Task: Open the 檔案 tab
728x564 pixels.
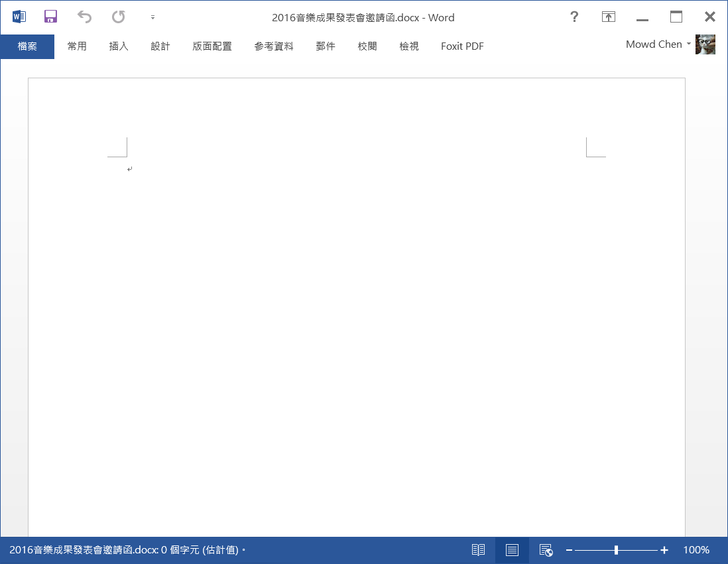Action: pos(27,46)
